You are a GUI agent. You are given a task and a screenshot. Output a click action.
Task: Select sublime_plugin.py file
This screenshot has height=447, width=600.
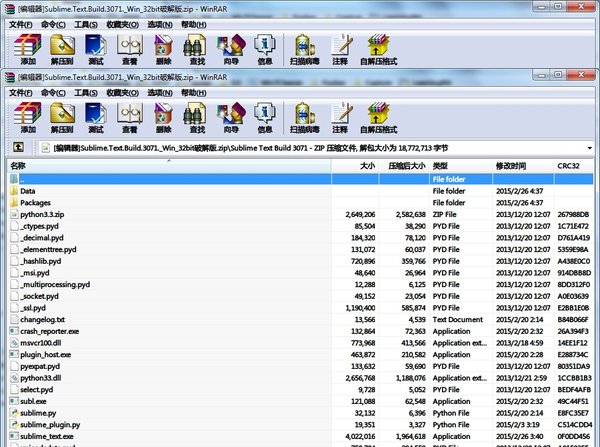click(x=301, y=424)
